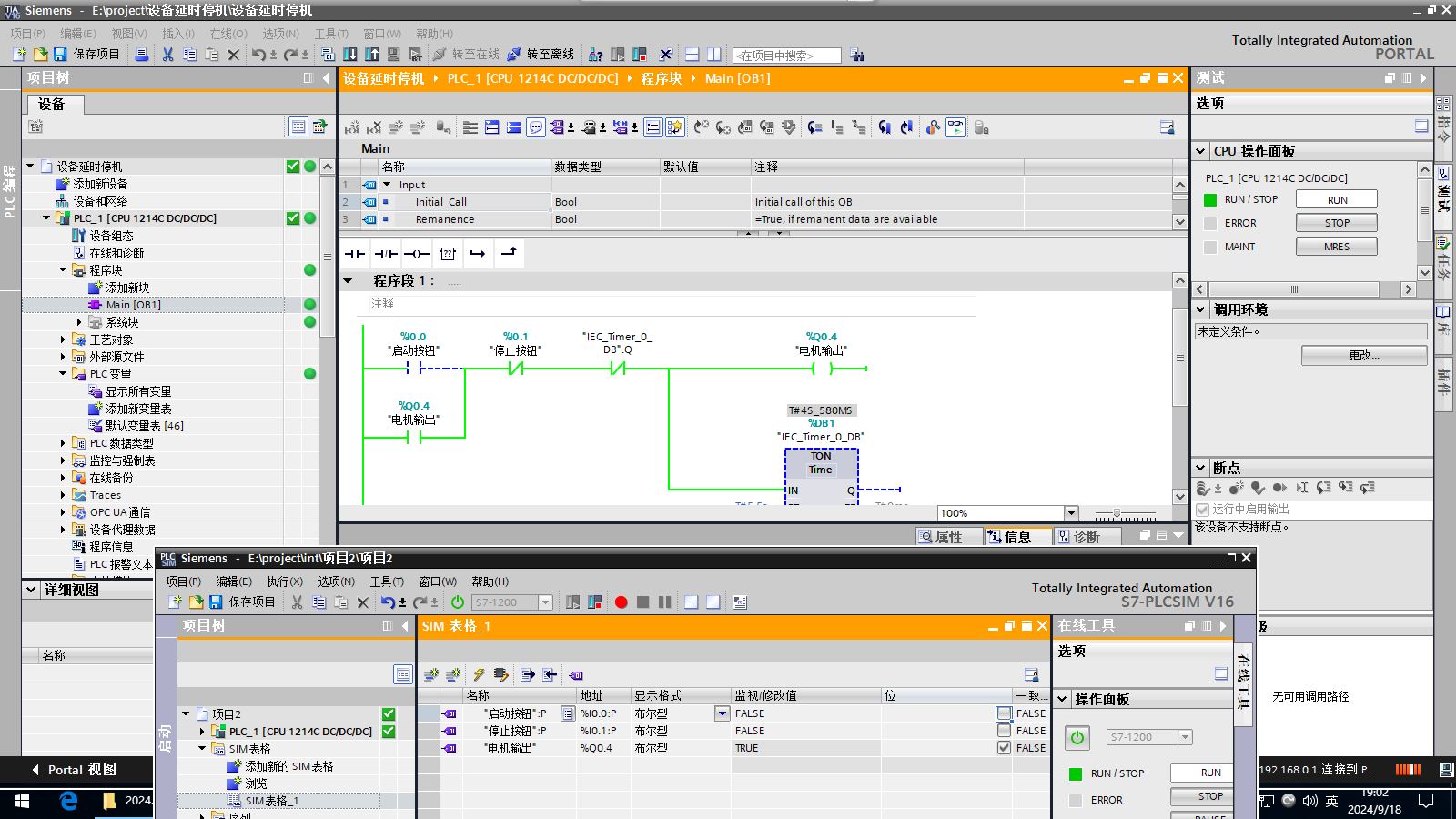Switch to 属性 tab in inspector

point(948,537)
